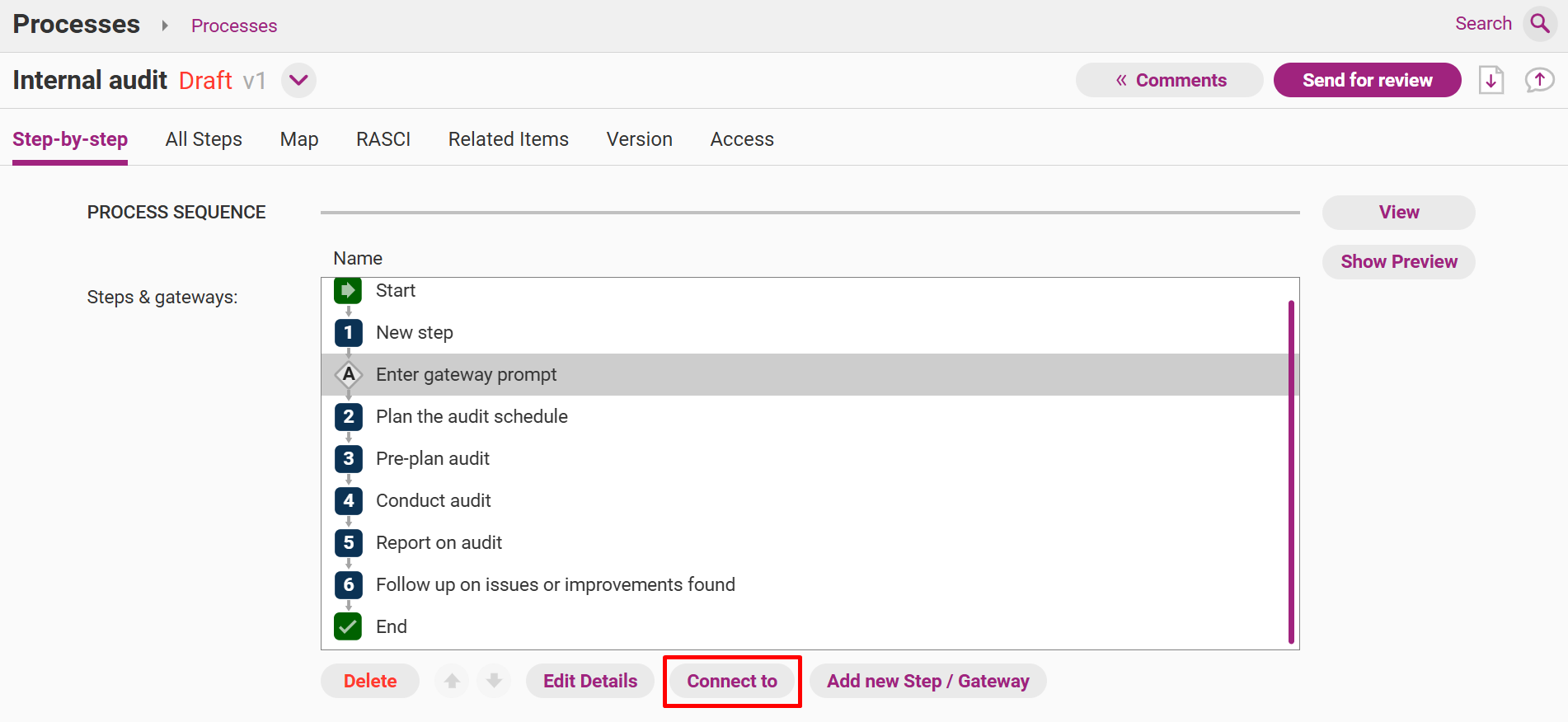Click the green End checkmark icon
1568x722 pixels.
click(x=348, y=626)
